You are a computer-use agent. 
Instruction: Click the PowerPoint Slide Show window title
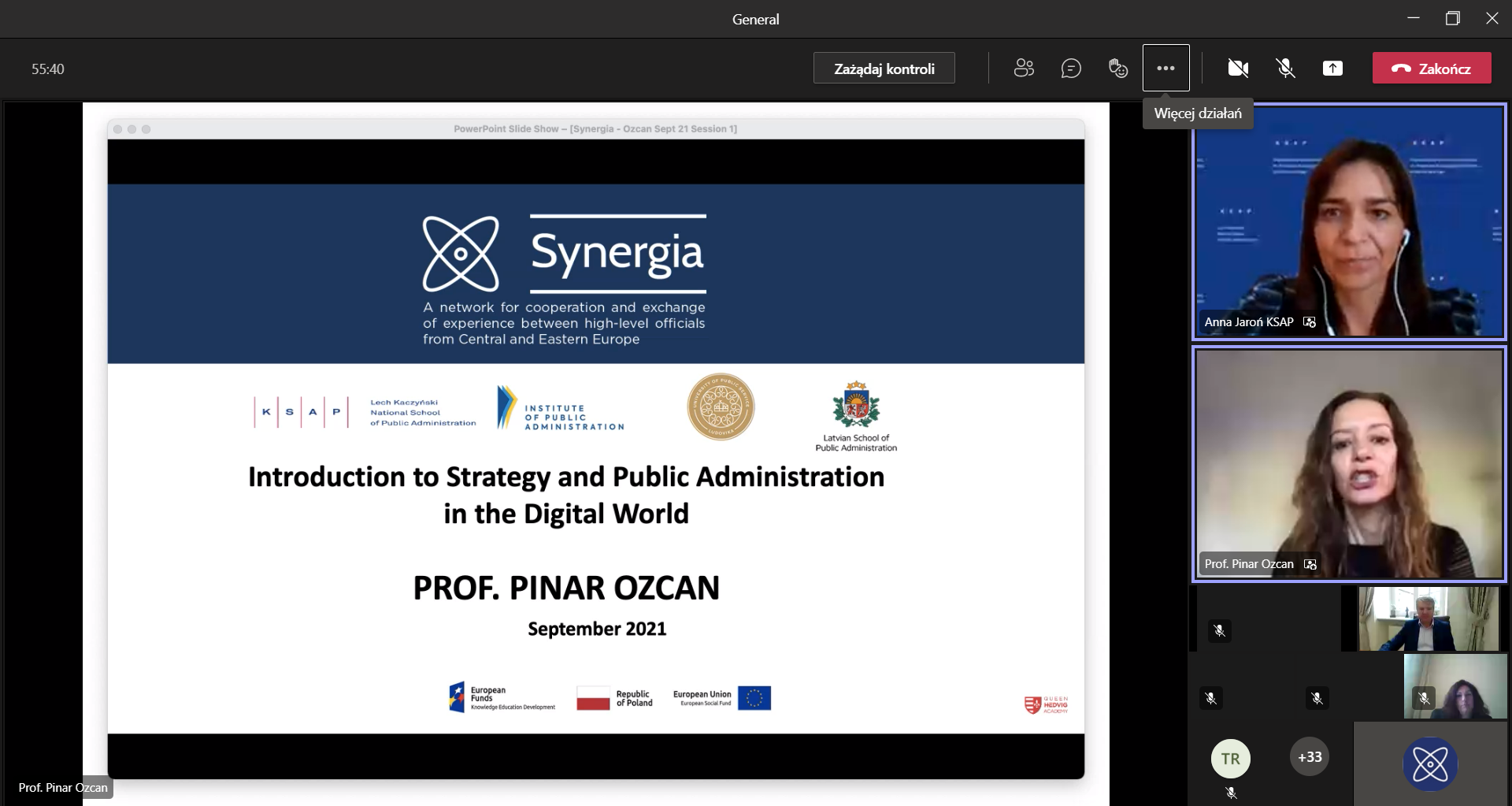595,128
